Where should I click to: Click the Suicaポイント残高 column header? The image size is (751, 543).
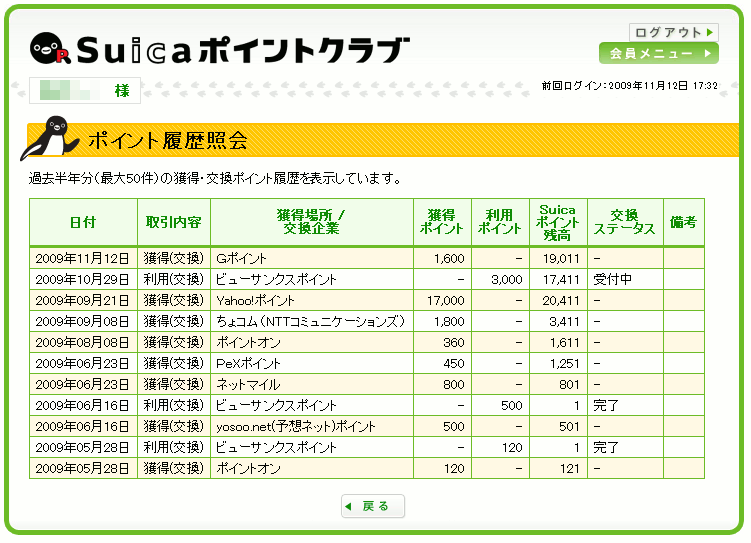558,222
